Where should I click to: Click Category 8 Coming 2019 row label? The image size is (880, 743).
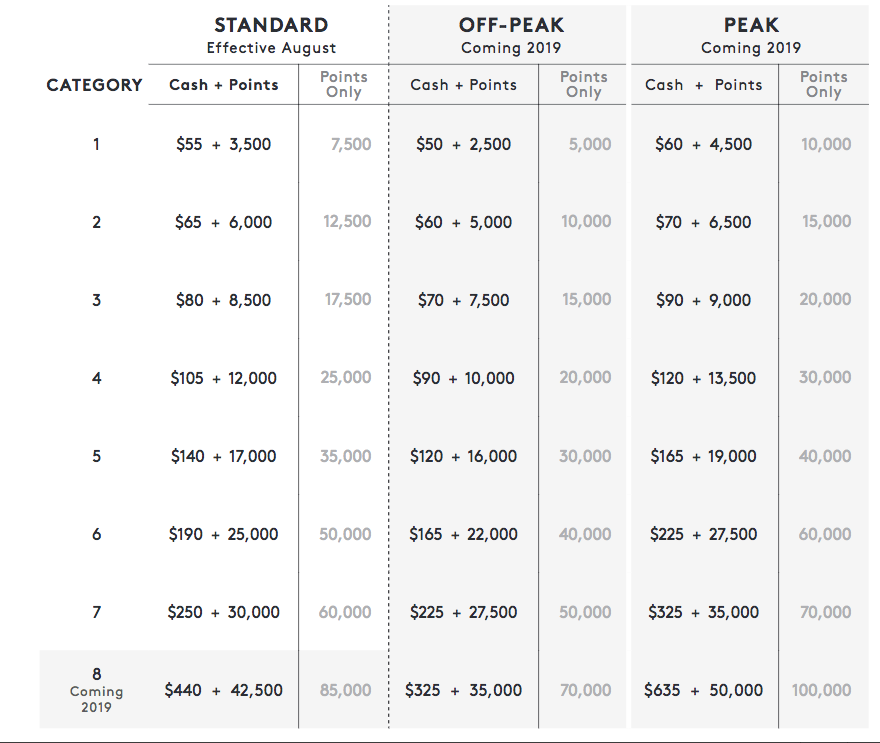coord(96,690)
